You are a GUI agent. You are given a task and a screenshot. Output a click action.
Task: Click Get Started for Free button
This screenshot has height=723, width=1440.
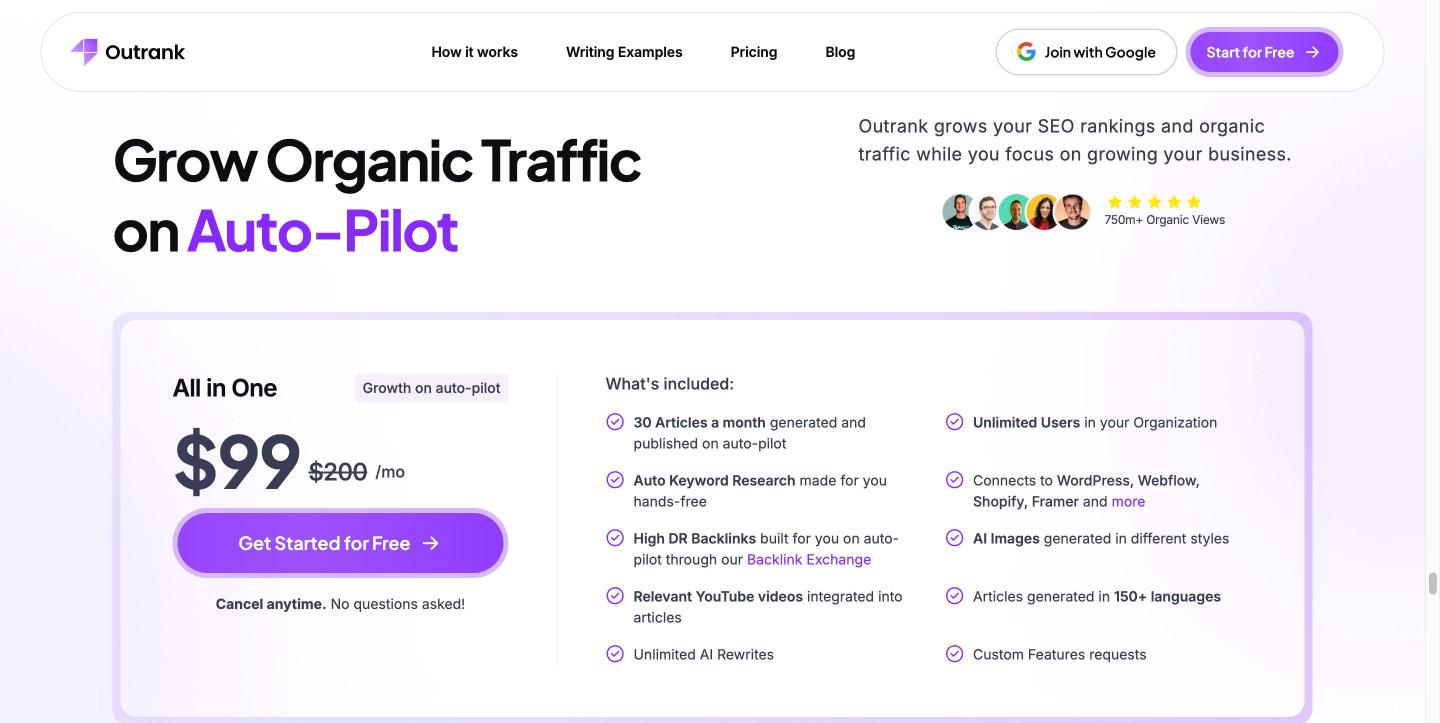click(x=340, y=543)
